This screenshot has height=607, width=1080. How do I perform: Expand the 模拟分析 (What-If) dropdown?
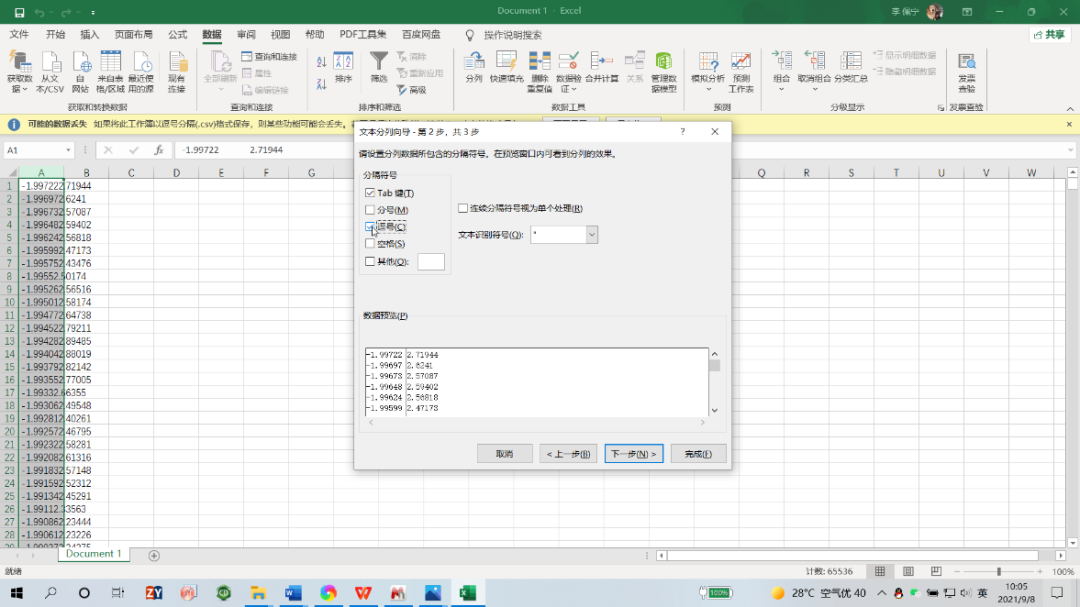pyautogui.click(x=708, y=90)
